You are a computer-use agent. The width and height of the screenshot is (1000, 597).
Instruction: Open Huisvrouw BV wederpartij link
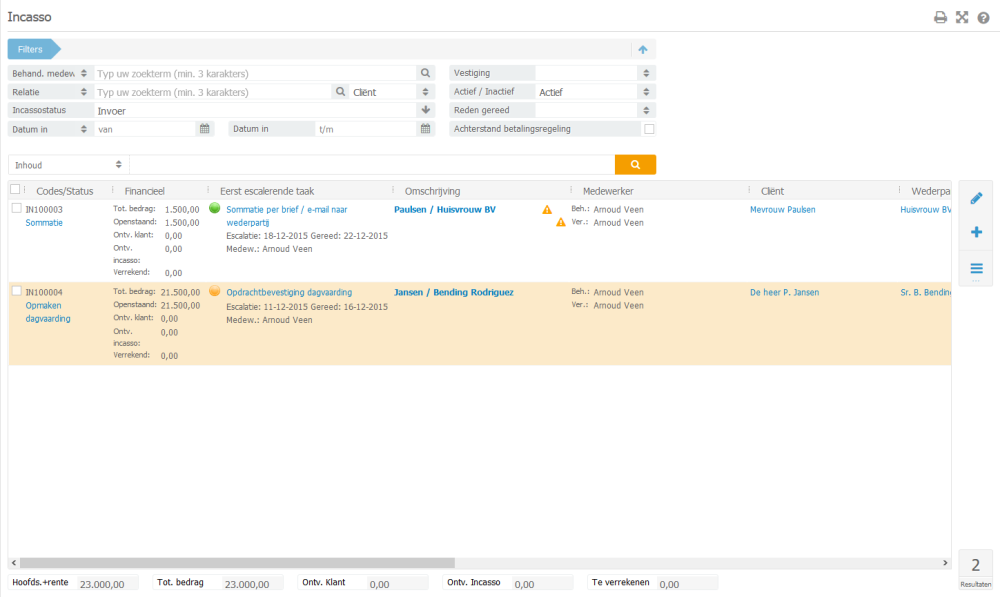pos(925,209)
